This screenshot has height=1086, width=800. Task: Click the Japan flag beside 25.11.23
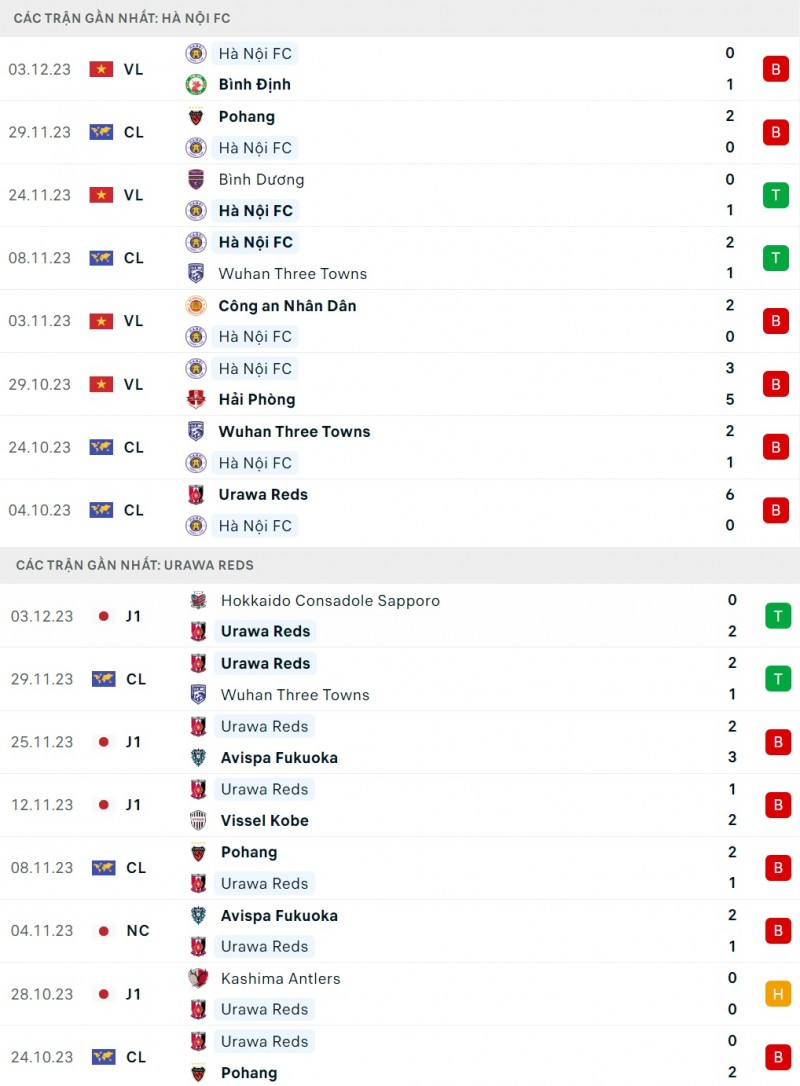pos(103,742)
